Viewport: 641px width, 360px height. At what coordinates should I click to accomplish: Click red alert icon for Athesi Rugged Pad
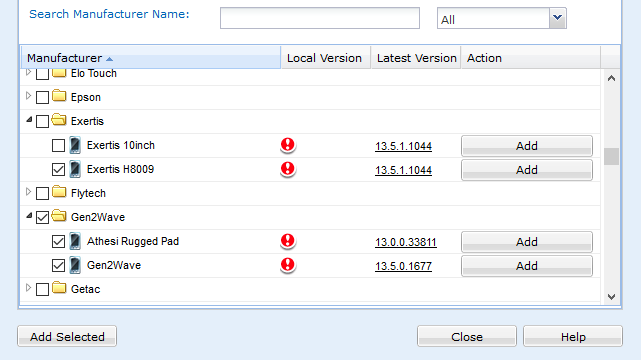click(x=288, y=241)
